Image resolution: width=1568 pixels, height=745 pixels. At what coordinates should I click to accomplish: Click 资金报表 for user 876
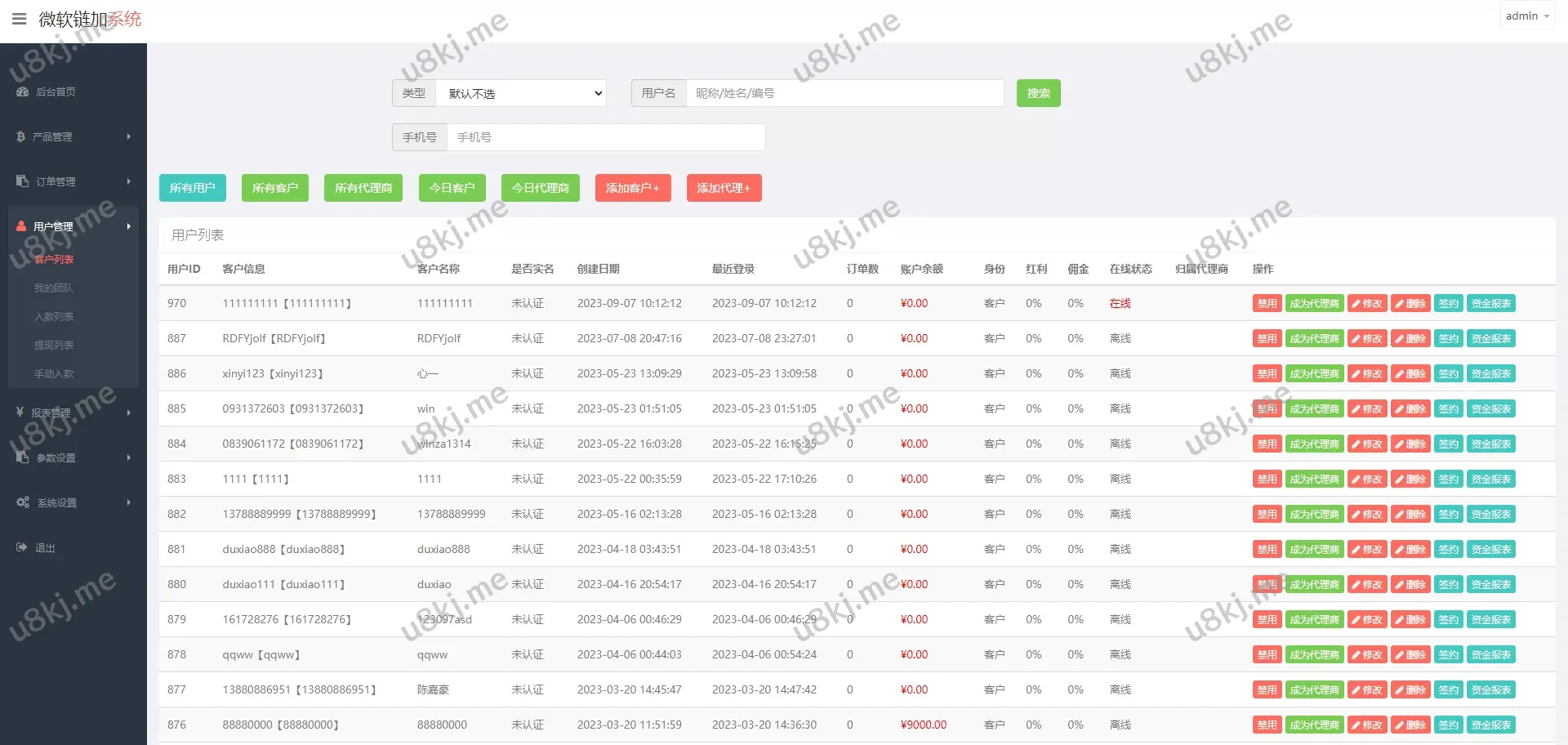tap(1490, 725)
